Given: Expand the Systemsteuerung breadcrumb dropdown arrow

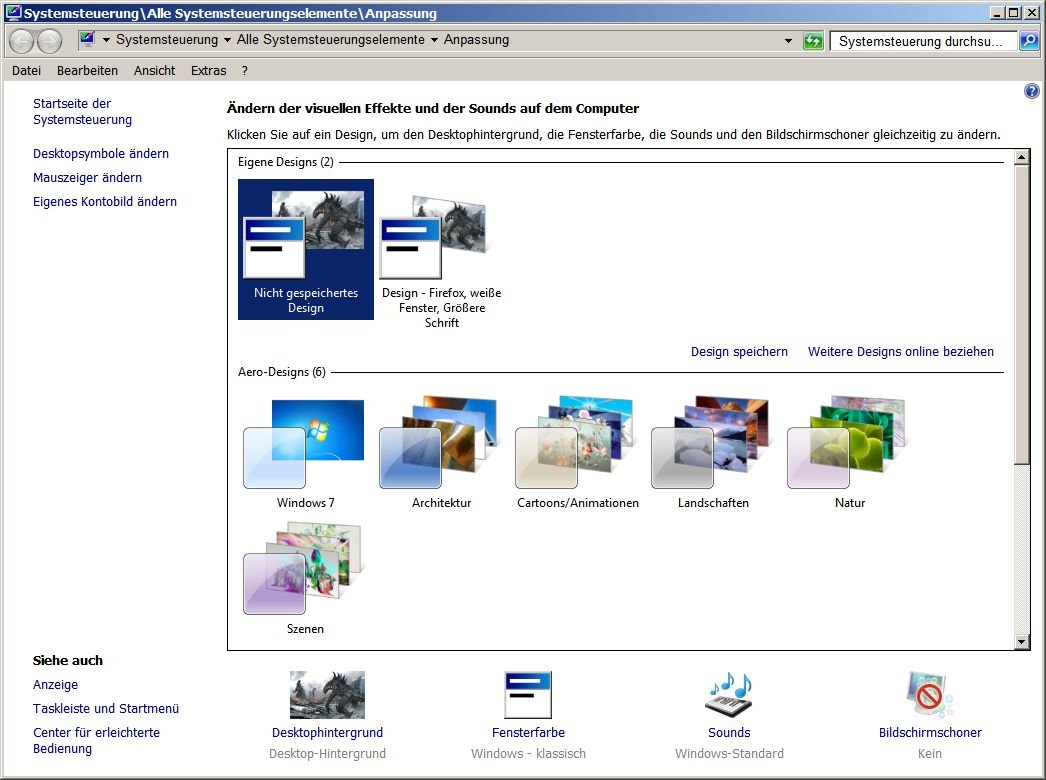Looking at the screenshot, I should 227,41.
